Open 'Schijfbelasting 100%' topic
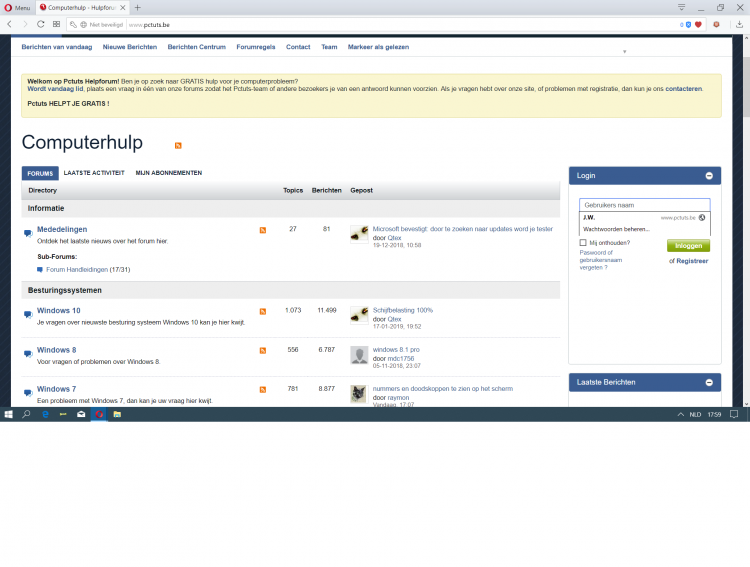 pyautogui.click(x=403, y=310)
